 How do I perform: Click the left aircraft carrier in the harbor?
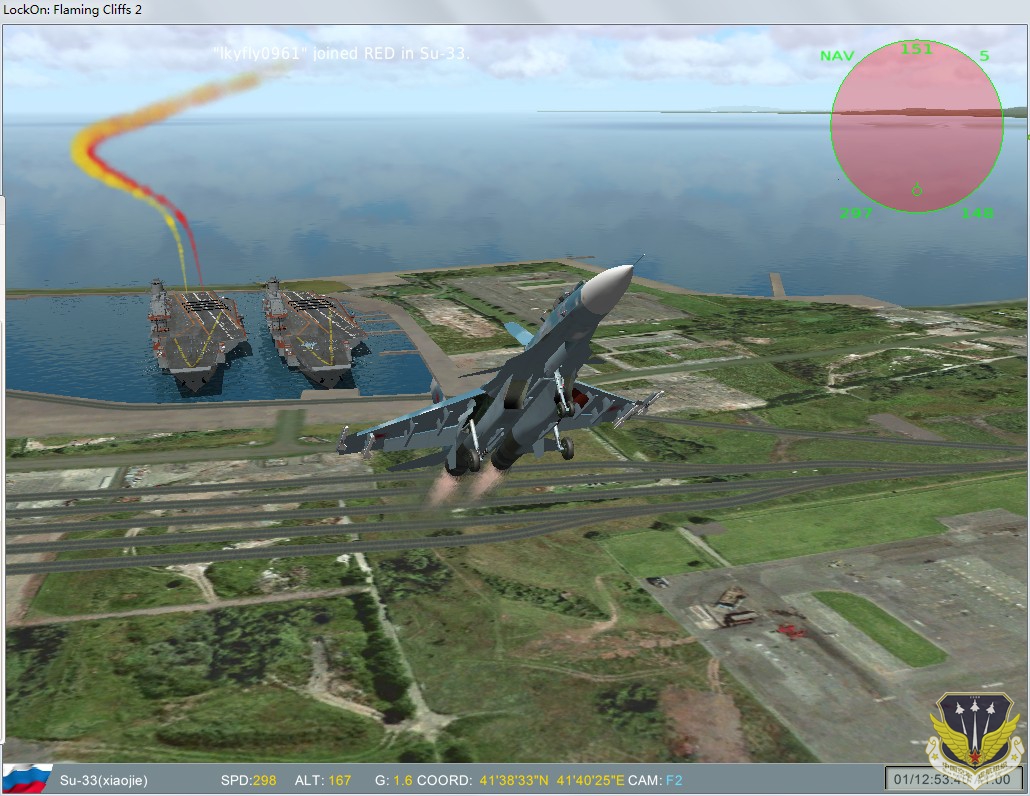(x=197, y=335)
